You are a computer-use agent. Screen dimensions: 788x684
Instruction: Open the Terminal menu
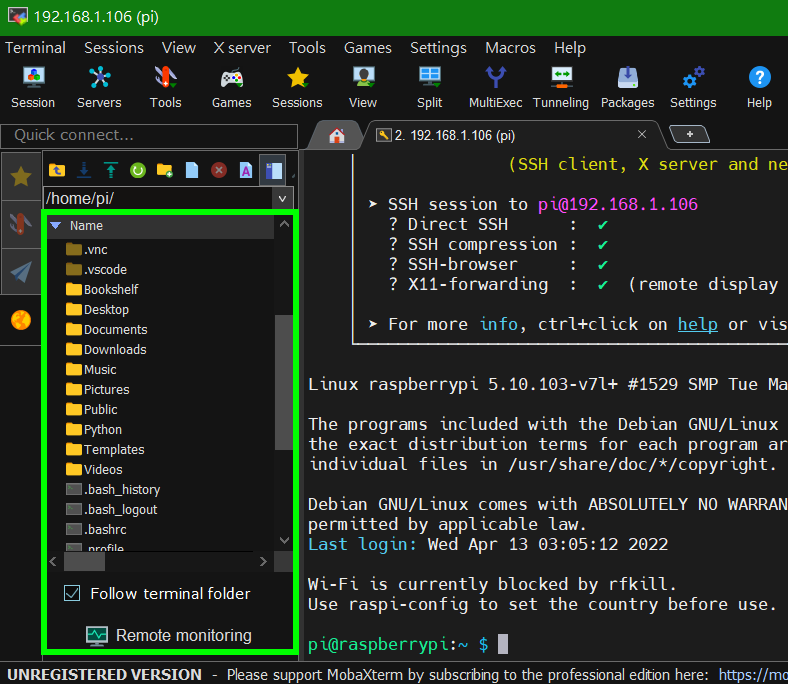pyautogui.click(x=35, y=48)
